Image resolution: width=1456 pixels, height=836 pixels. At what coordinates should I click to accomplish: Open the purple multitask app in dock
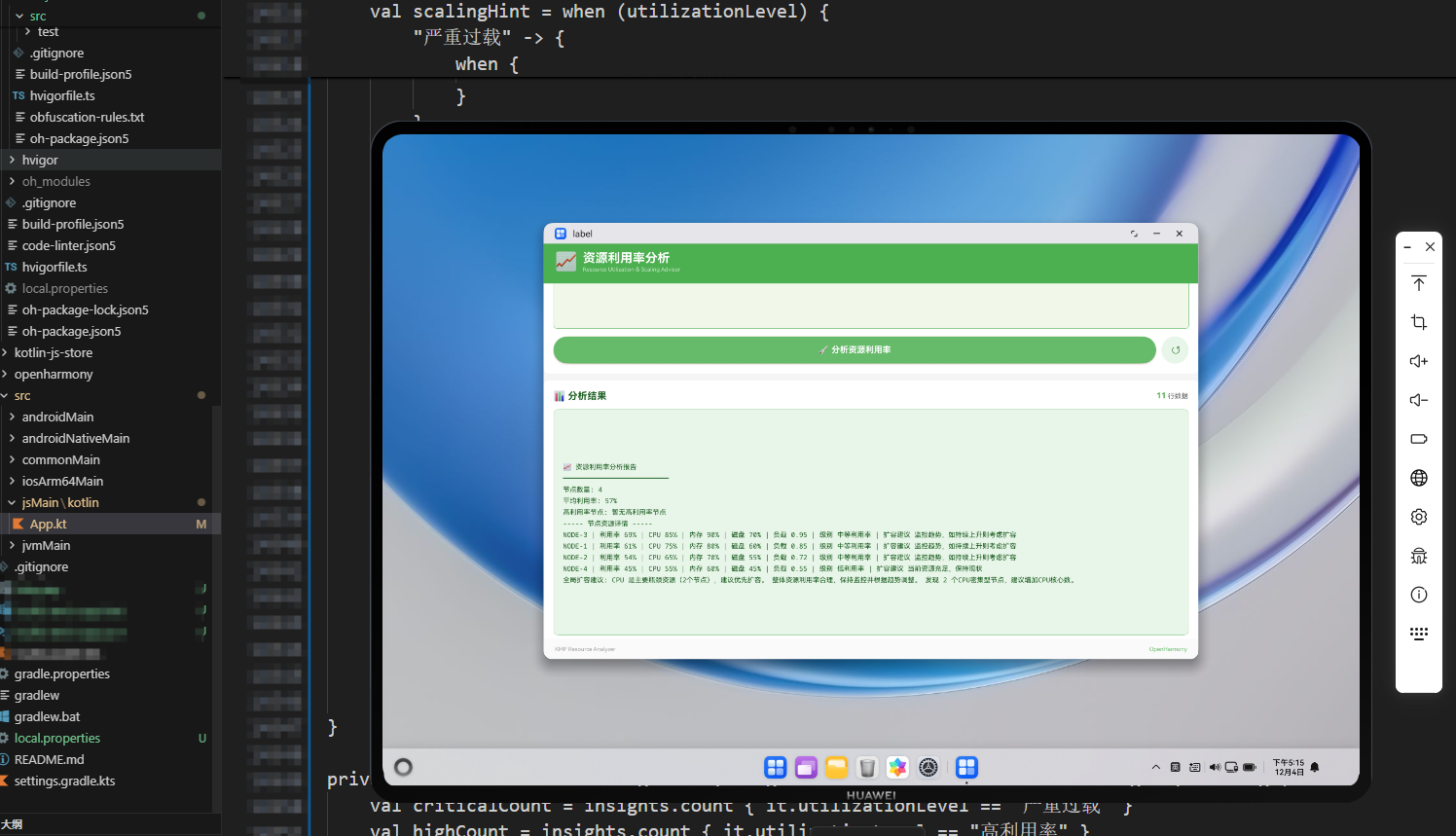tap(806, 768)
